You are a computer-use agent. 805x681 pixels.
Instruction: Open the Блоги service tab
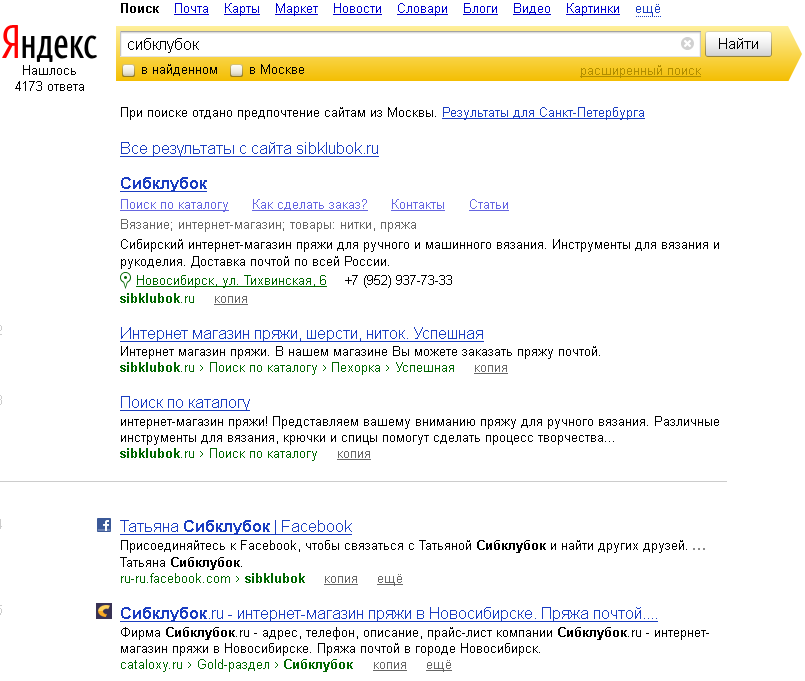click(x=480, y=9)
